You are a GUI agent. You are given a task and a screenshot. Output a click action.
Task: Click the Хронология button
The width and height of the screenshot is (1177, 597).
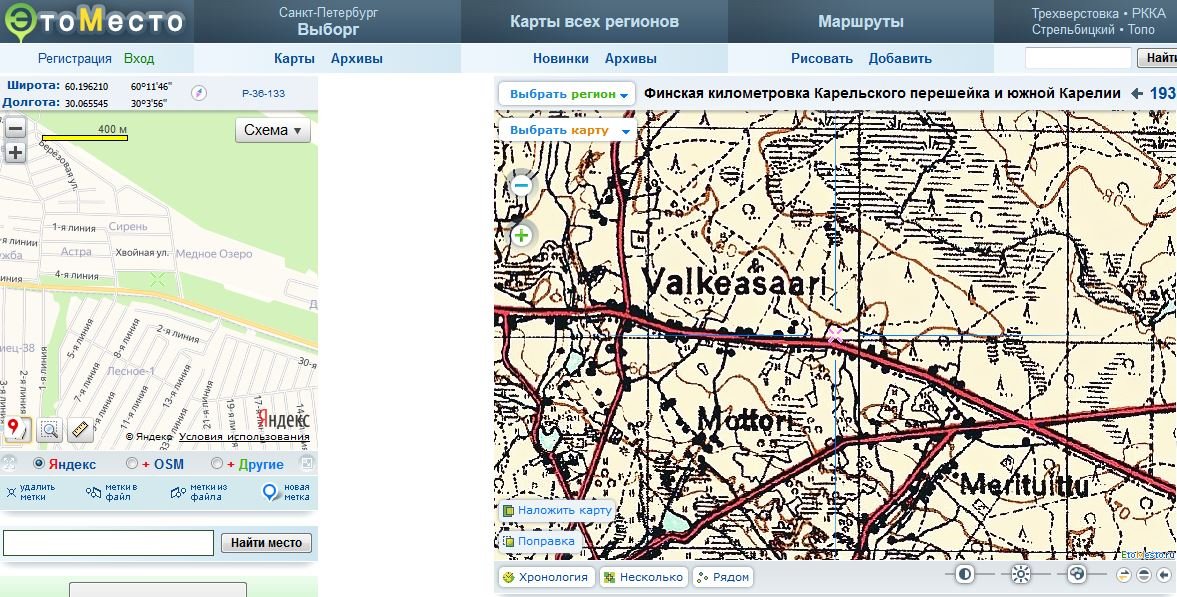pyautogui.click(x=546, y=577)
